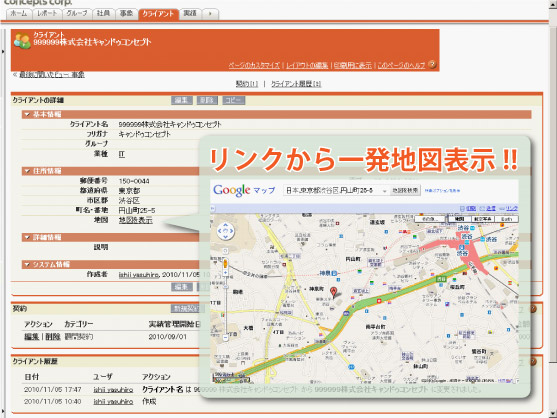This screenshot has height=418, width=557.
Task: Open the グループ tab
Action: pyautogui.click(x=77, y=14)
